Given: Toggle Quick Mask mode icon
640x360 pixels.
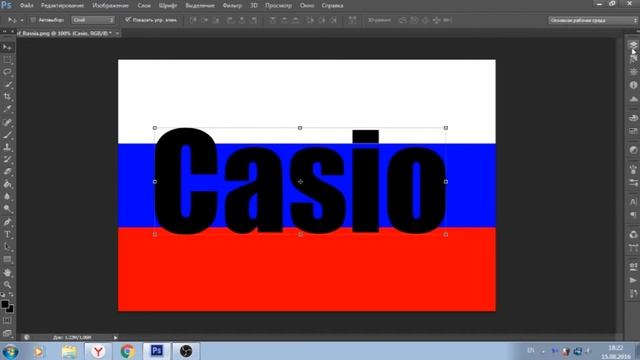Looking at the screenshot, I should (7, 321).
